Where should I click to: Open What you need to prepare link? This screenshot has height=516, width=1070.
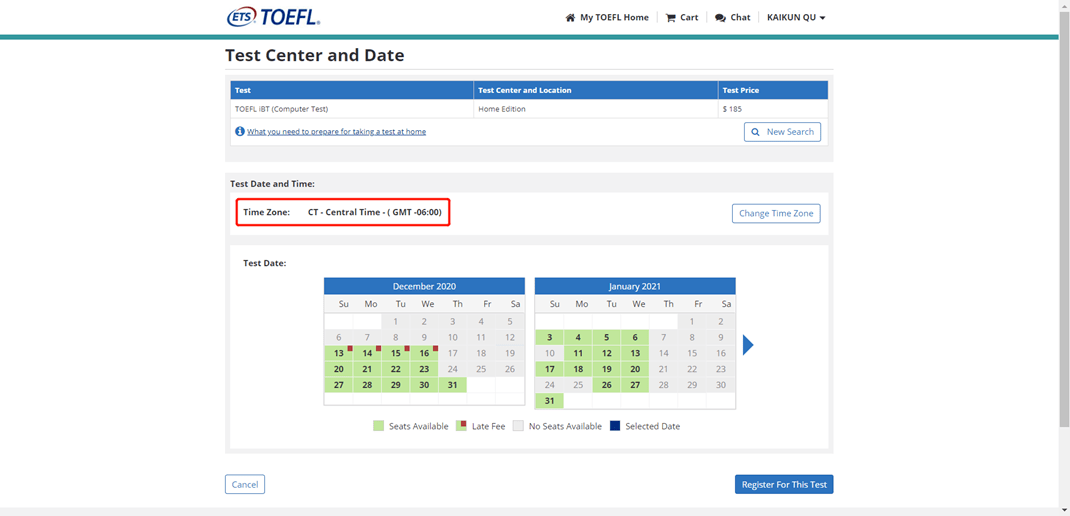336,132
